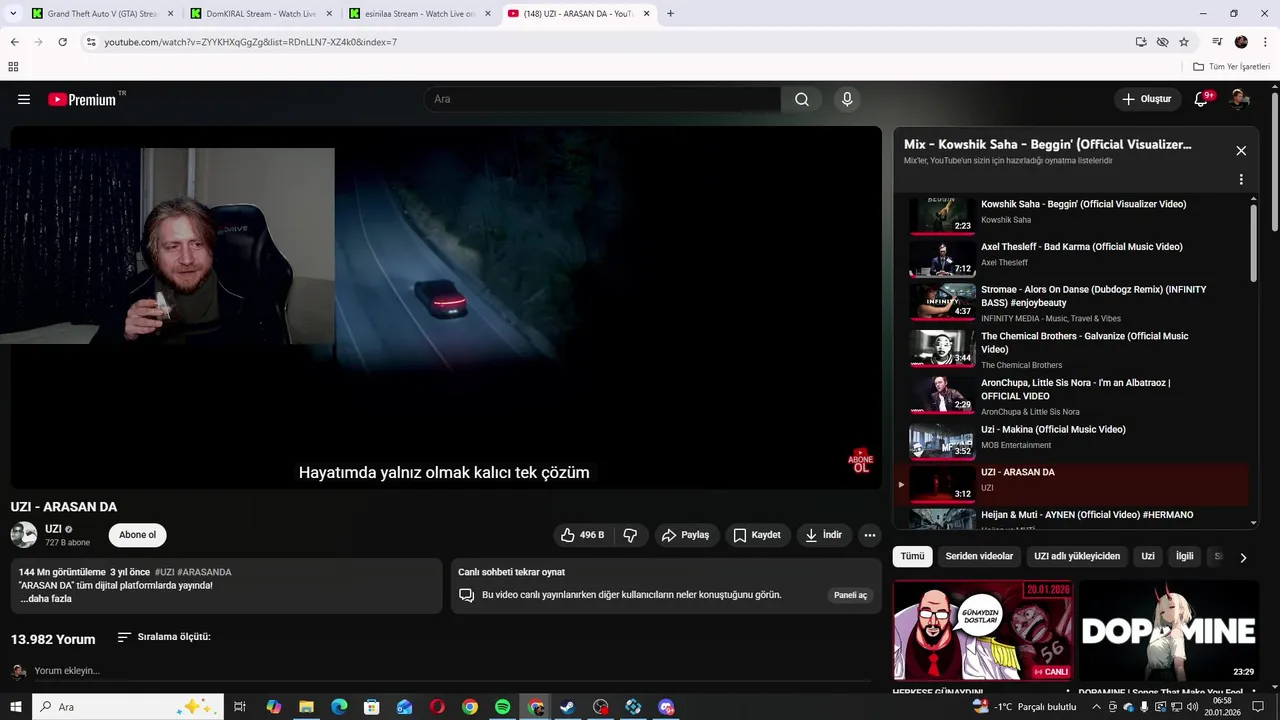This screenshot has width=1280, height=720.
Task: Open the YouTube hamburger guide menu
Action: point(24,99)
